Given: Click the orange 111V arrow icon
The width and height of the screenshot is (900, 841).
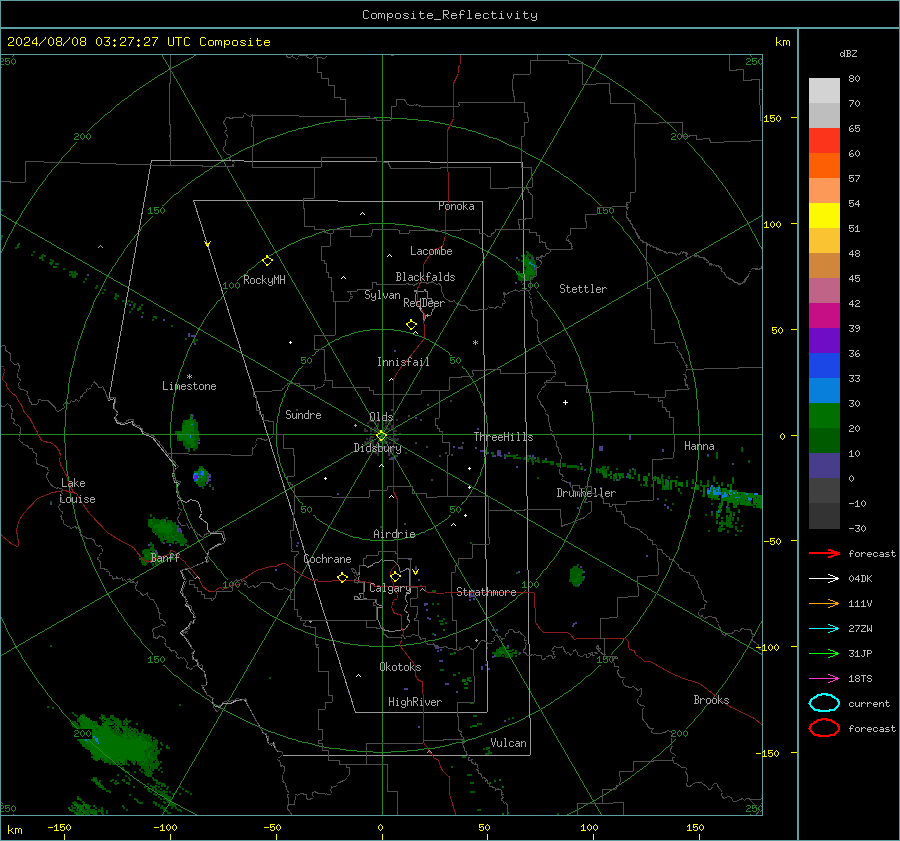Looking at the screenshot, I should pyautogui.click(x=824, y=603).
